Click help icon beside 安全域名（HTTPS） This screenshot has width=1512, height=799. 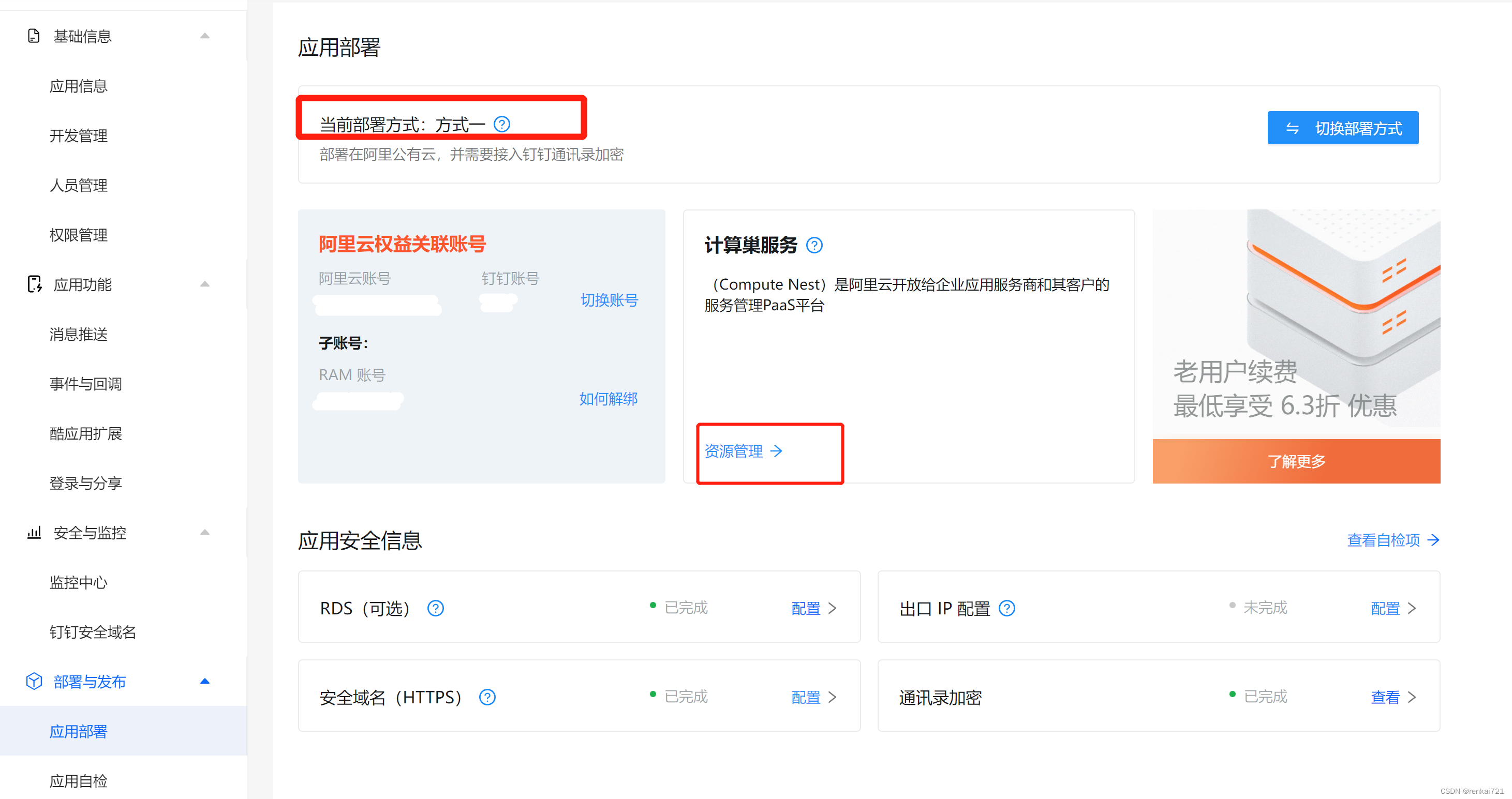(x=487, y=697)
